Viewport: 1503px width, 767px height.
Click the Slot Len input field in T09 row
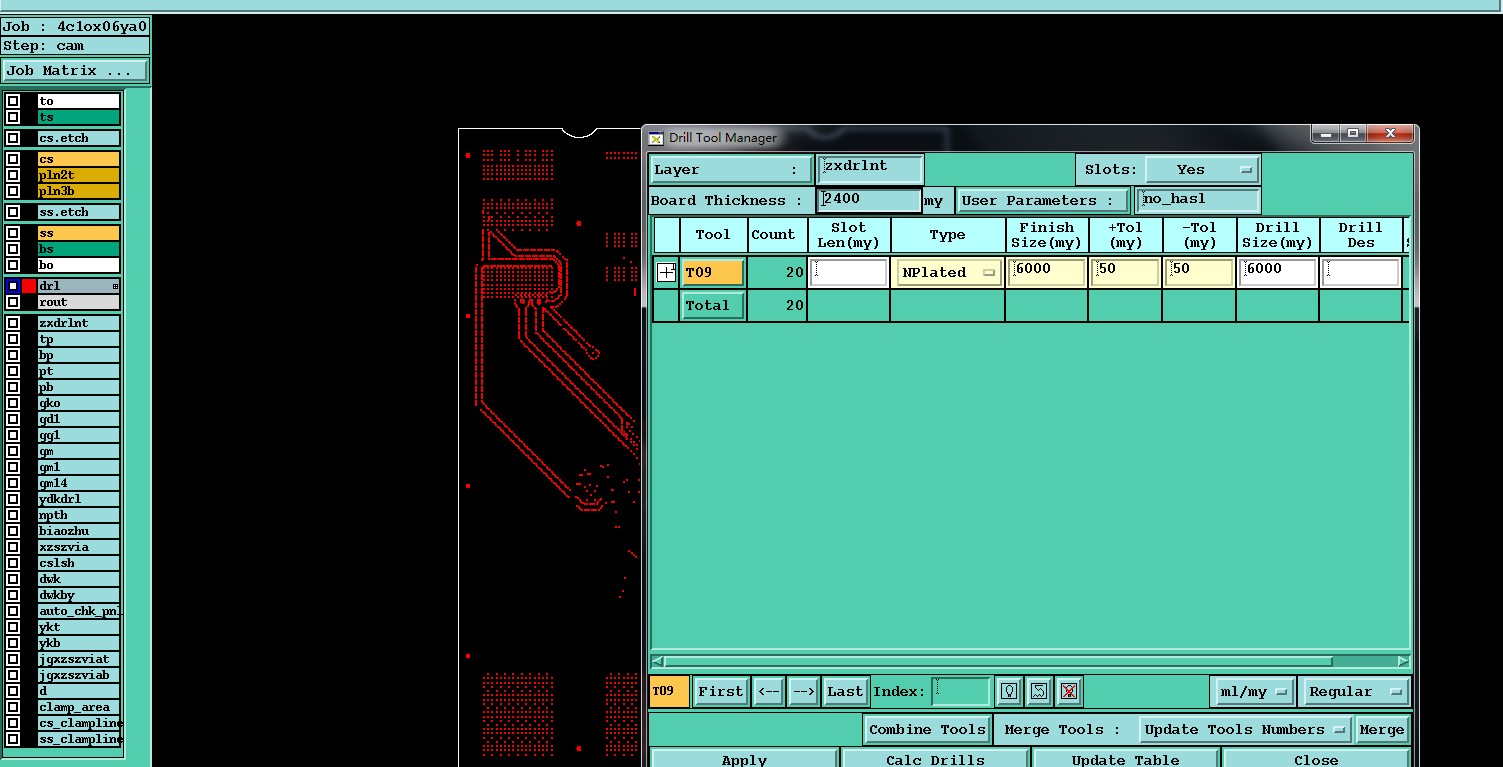(849, 272)
